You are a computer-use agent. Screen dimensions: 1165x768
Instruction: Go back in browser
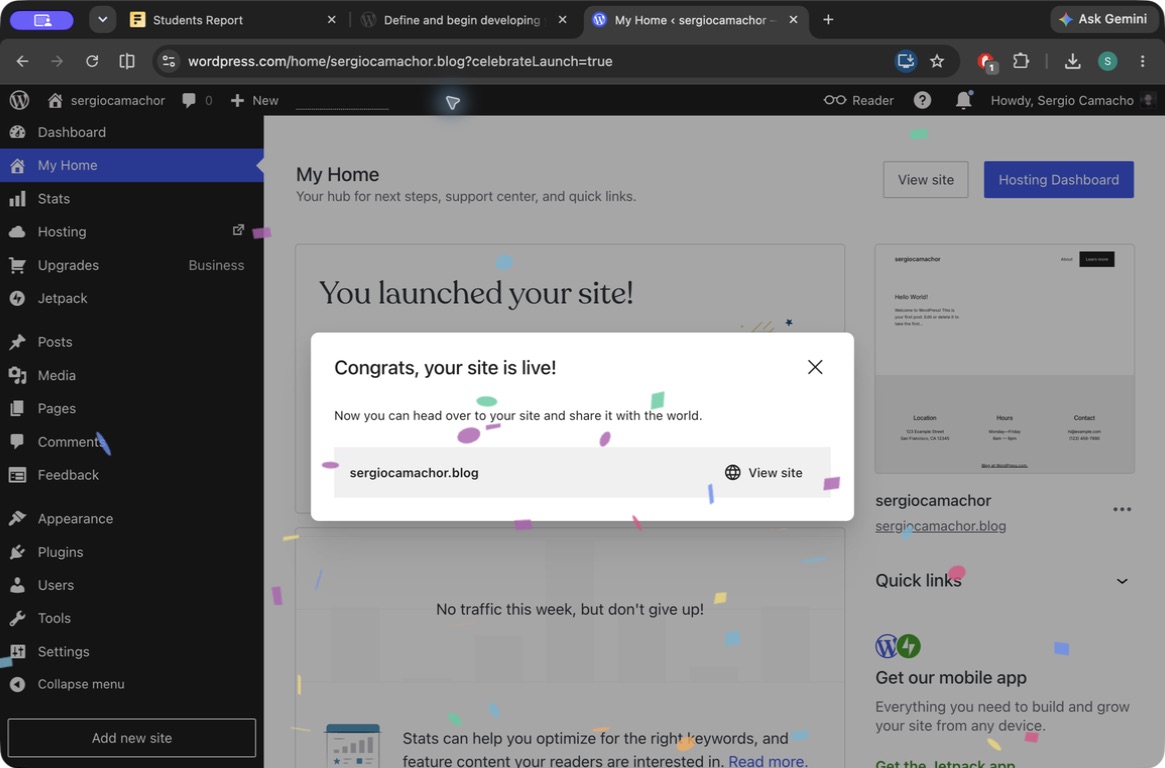pos(22,61)
